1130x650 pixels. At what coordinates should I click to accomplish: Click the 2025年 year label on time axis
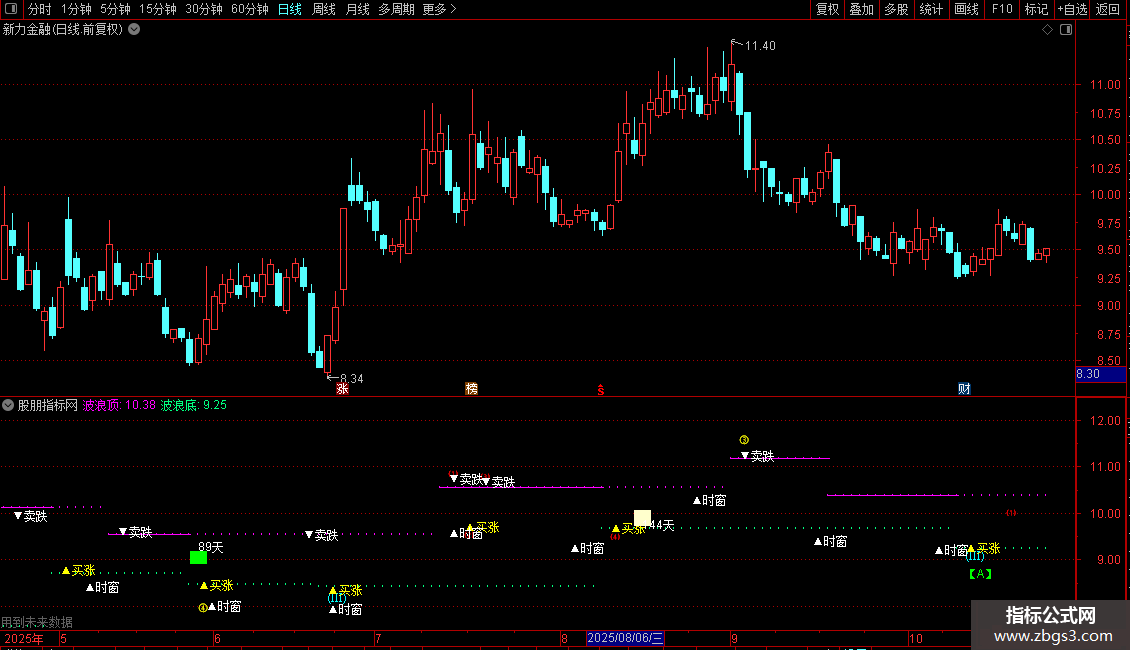tap(24, 638)
